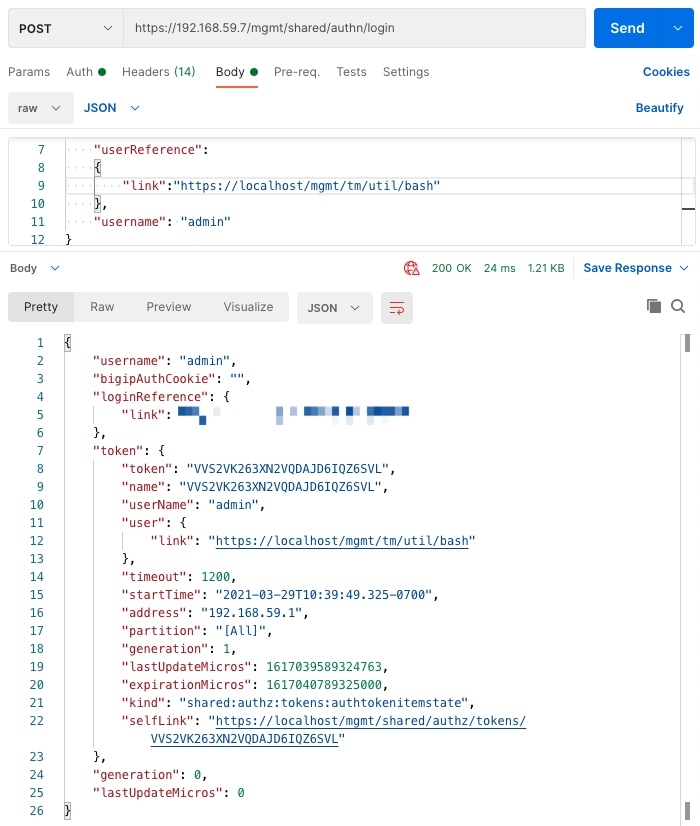Switch to the Visualize response tab
This screenshot has width=700, height=826.
[x=248, y=307]
